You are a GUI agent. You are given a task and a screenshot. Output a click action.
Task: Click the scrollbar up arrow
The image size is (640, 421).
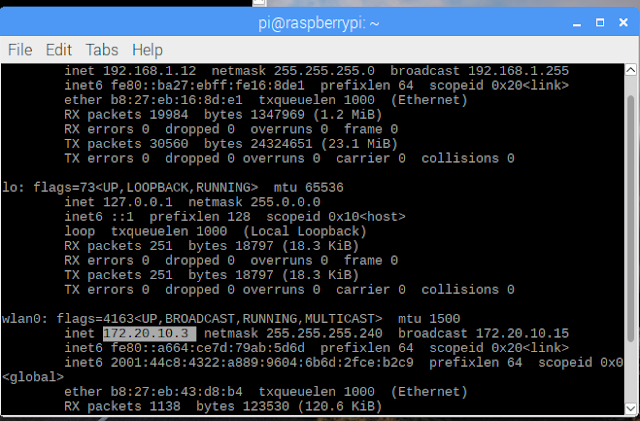631,70
